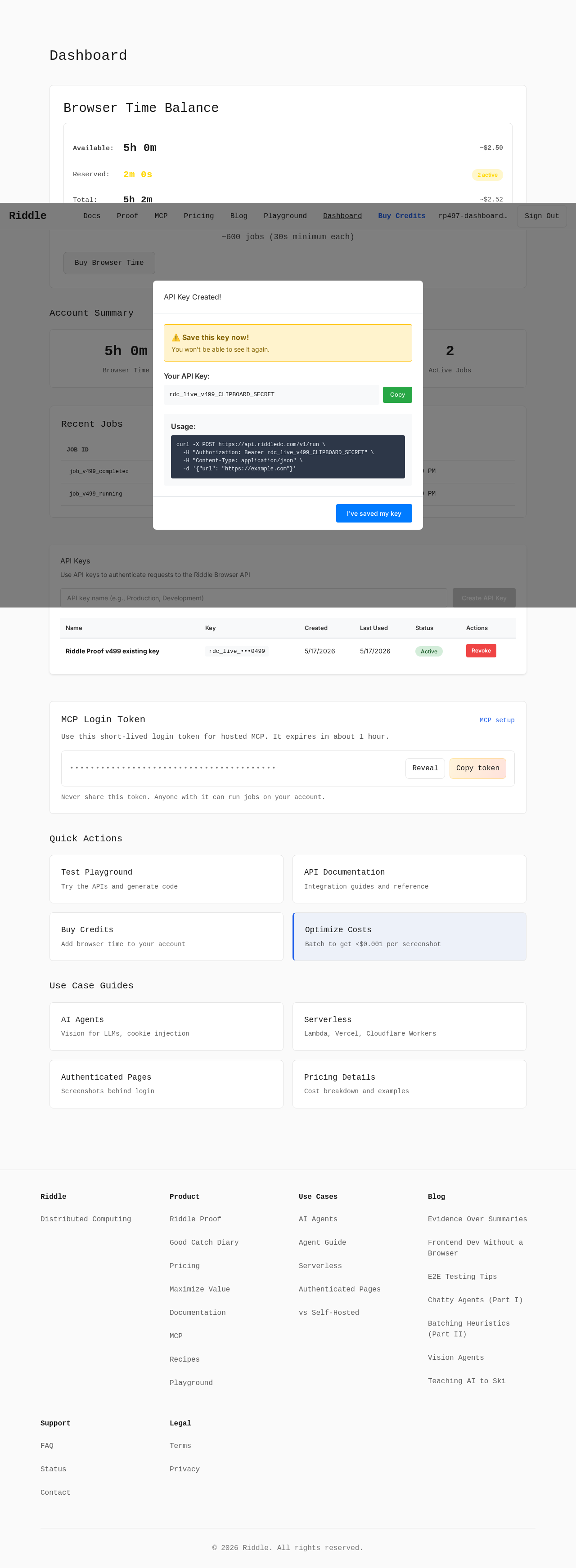
Task: Reveal the MCP login token
Action: 425,768
